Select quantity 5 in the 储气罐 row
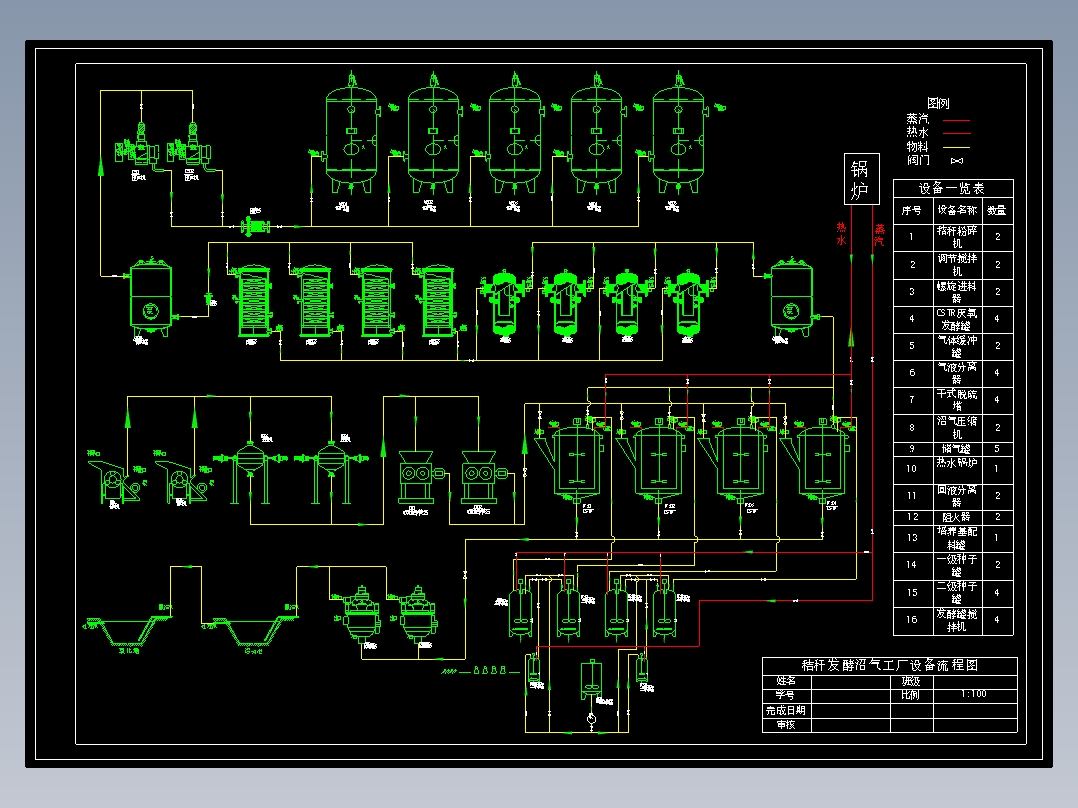The height and width of the screenshot is (808, 1078). [997, 449]
